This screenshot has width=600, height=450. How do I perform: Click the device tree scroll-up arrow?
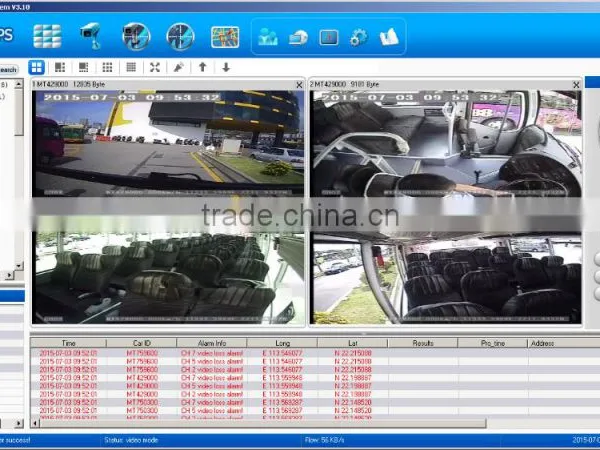[19, 84]
